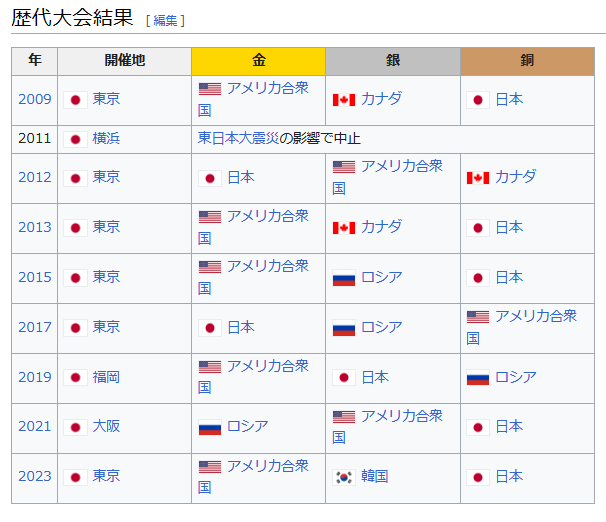Click the Russian flag in 2019 bronze column
606x522 pixels.
(477, 378)
